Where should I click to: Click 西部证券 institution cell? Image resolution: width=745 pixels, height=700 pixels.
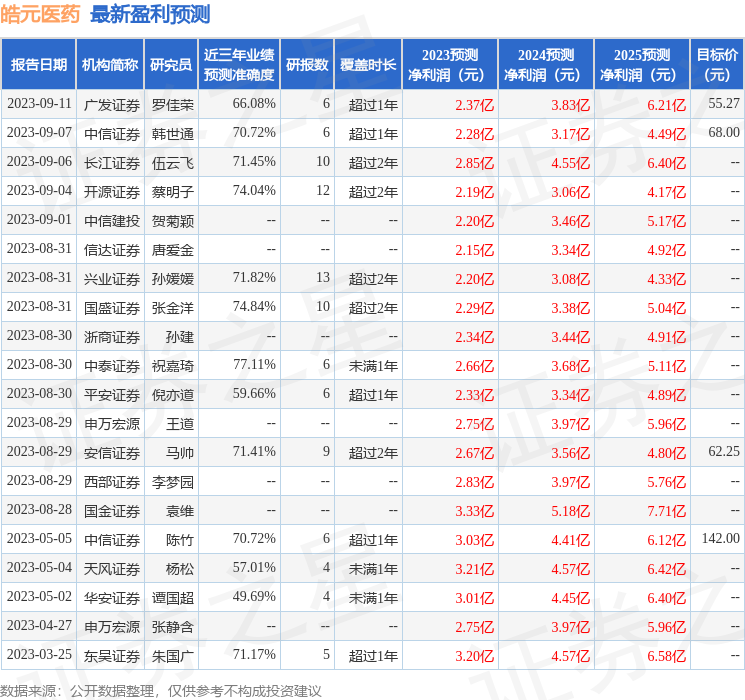pyautogui.click(x=112, y=482)
